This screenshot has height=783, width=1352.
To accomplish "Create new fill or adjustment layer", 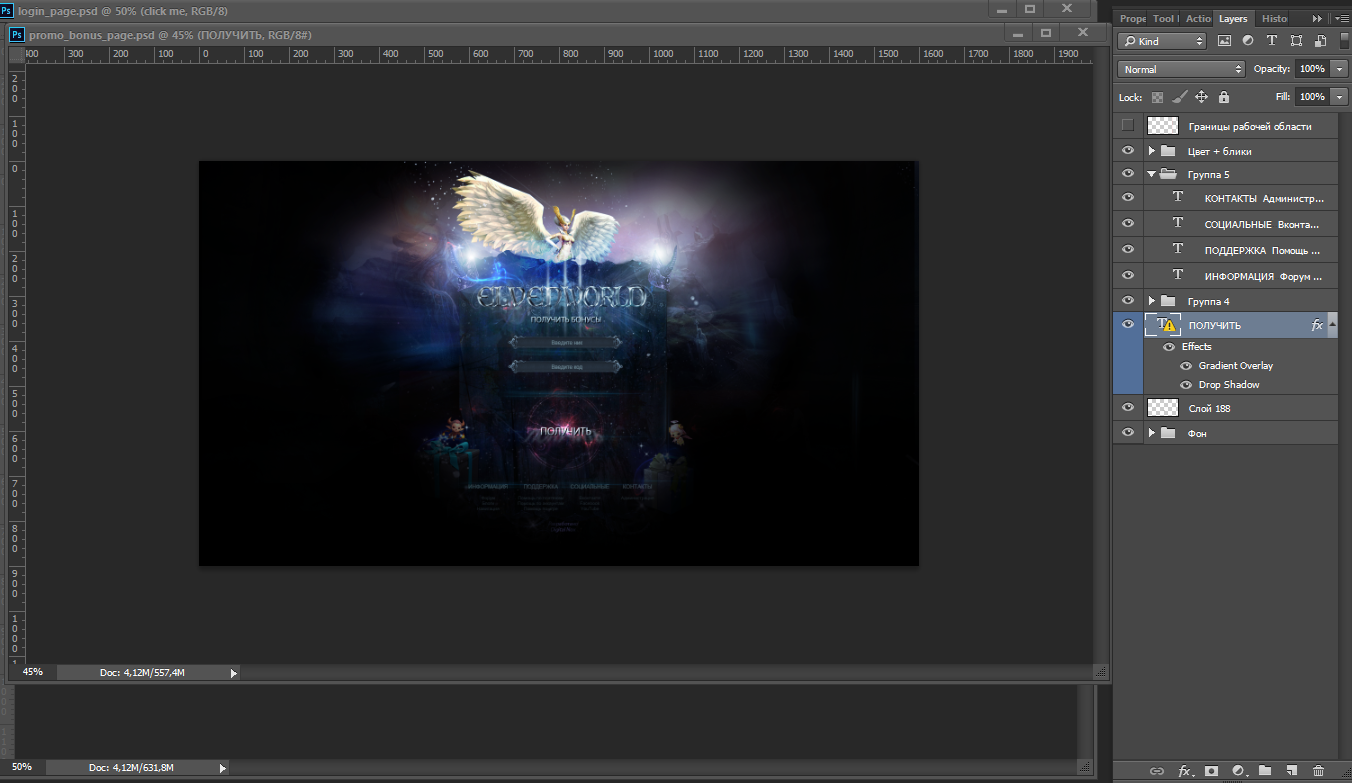I will click(x=1238, y=771).
